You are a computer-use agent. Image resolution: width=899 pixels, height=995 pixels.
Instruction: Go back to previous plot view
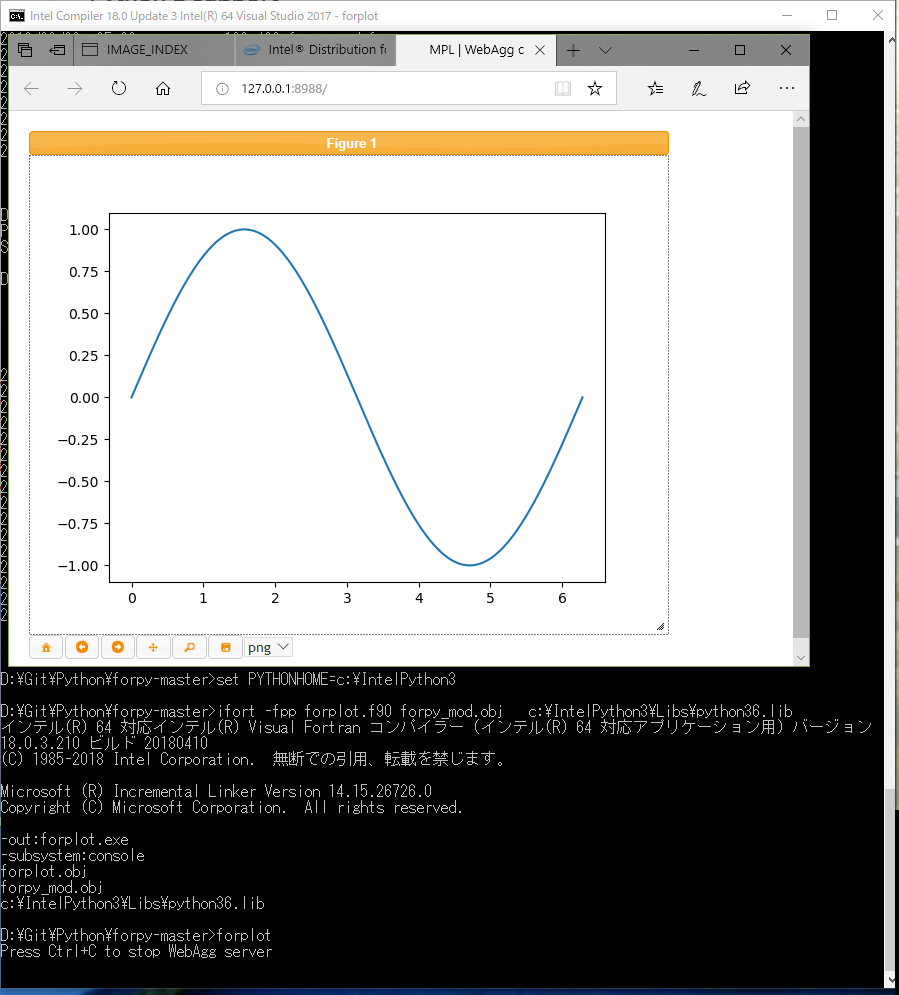click(x=81, y=647)
